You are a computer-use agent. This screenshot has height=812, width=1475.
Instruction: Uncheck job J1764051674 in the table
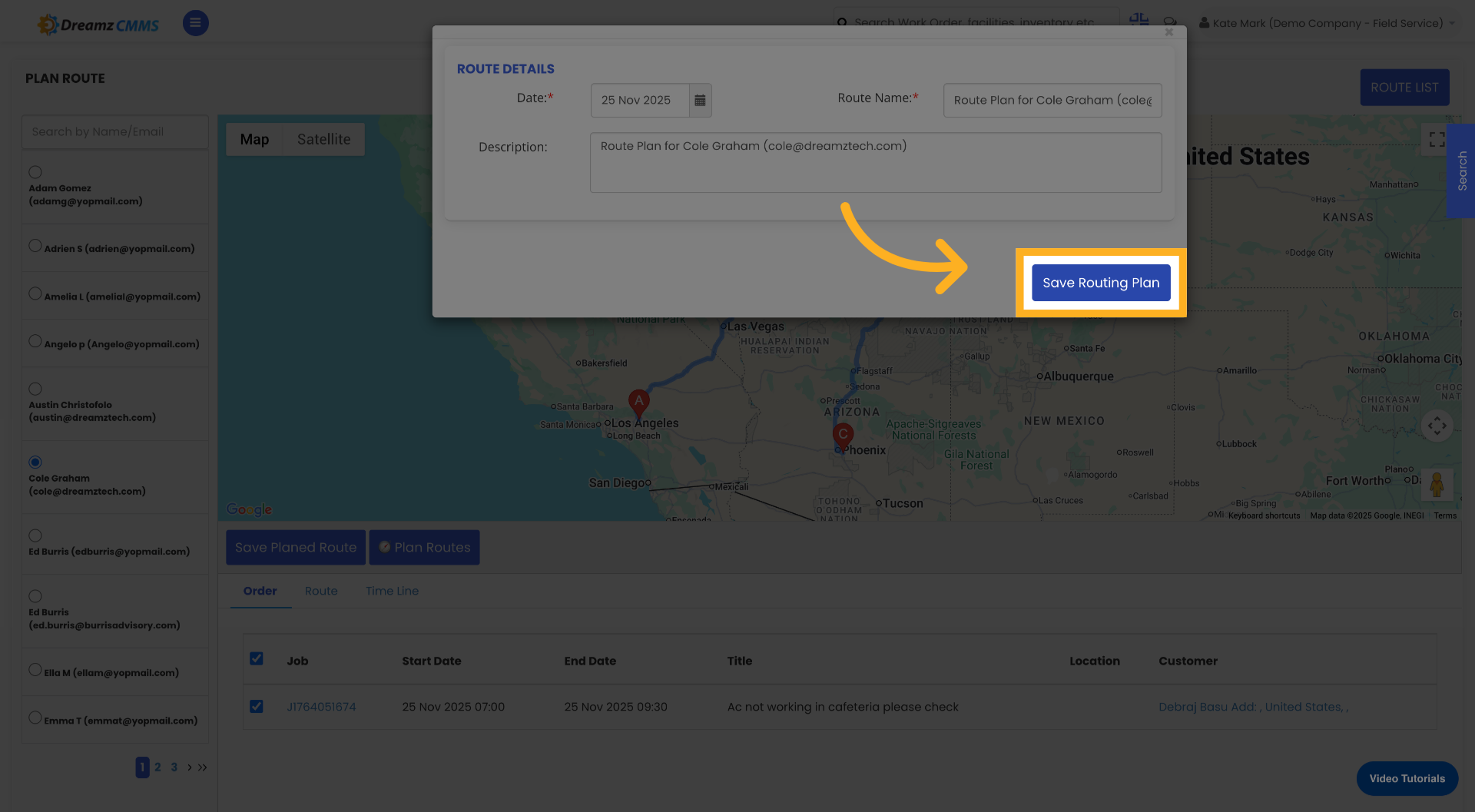257,706
